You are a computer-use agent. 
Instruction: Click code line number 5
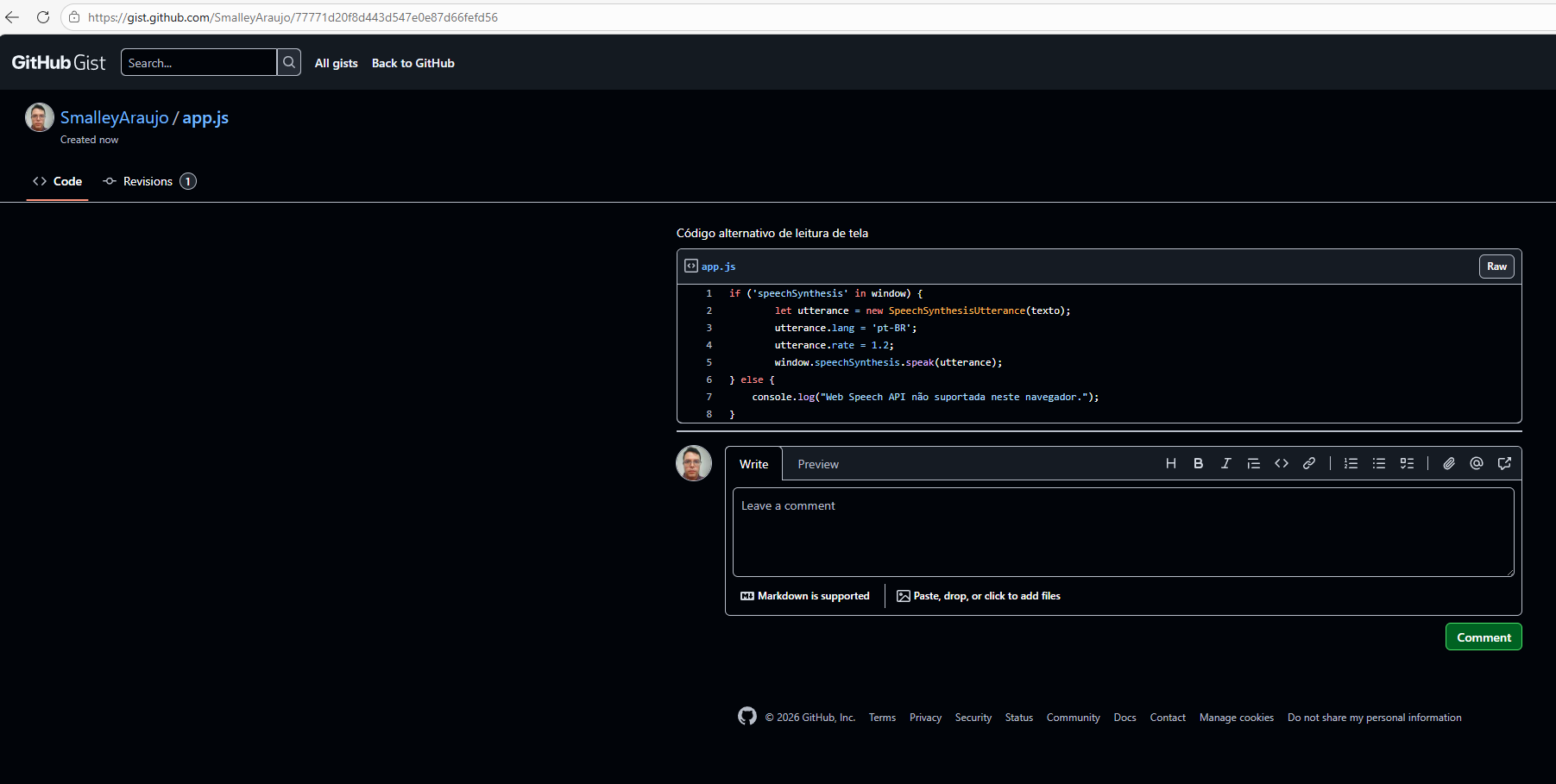coord(709,362)
